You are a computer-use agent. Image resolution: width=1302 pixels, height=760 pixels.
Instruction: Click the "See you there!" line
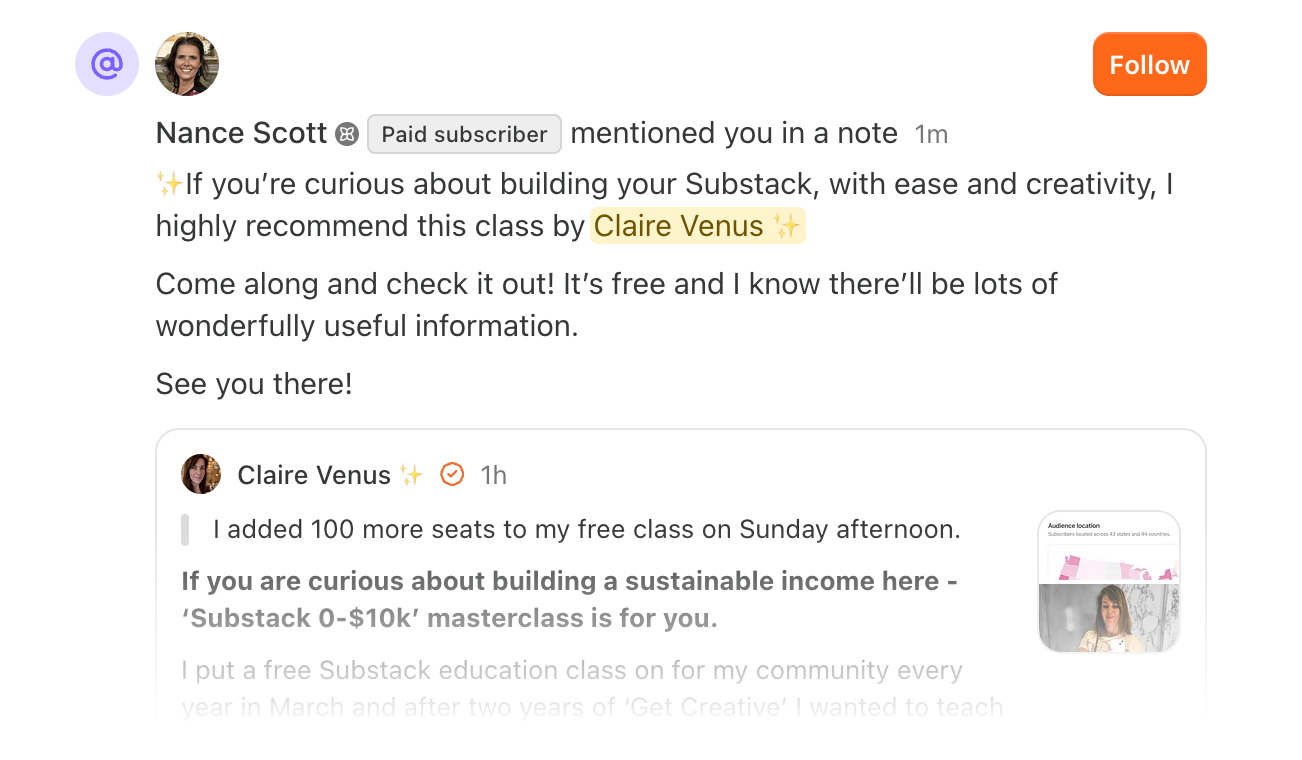click(254, 384)
